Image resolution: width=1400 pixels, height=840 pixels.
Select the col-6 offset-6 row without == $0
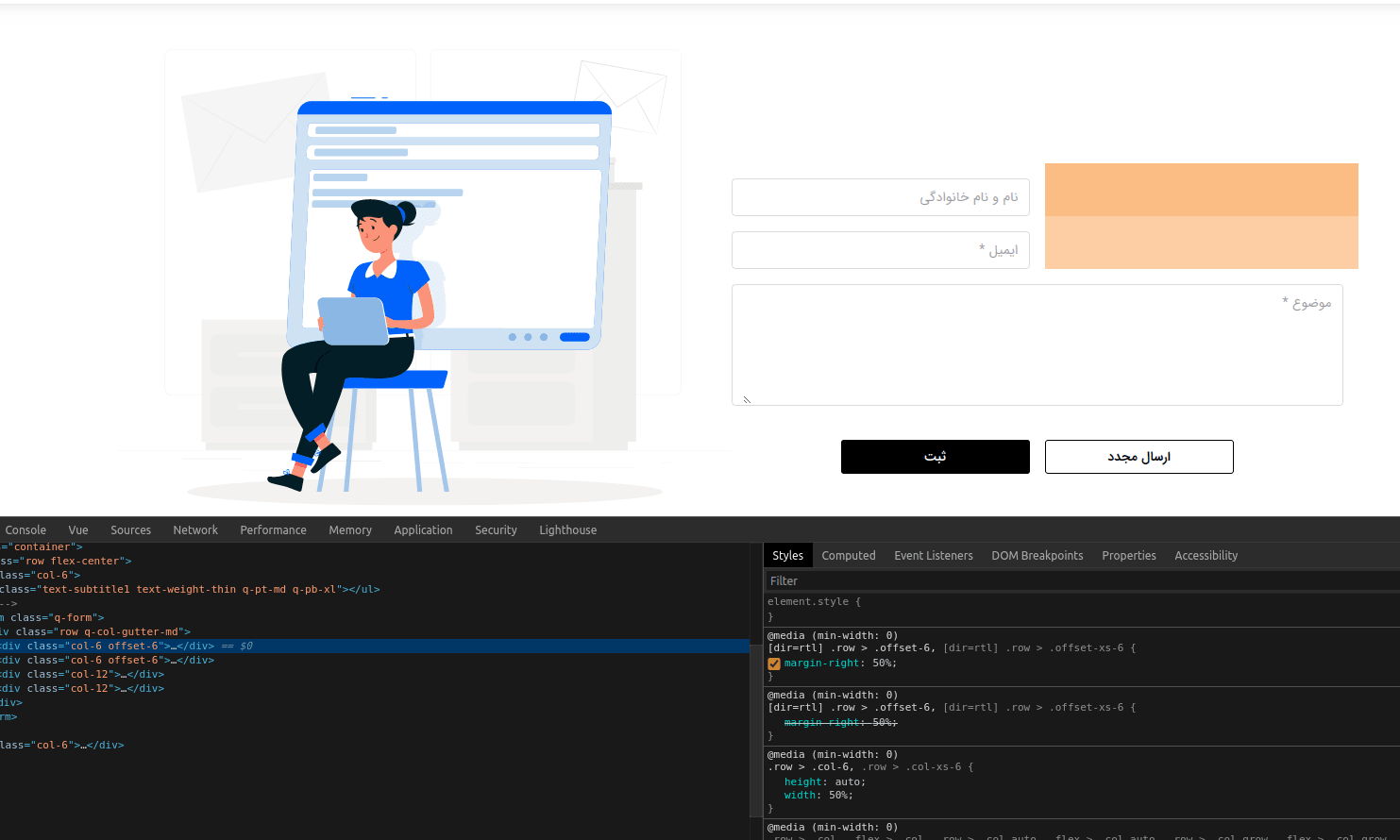point(375,660)
